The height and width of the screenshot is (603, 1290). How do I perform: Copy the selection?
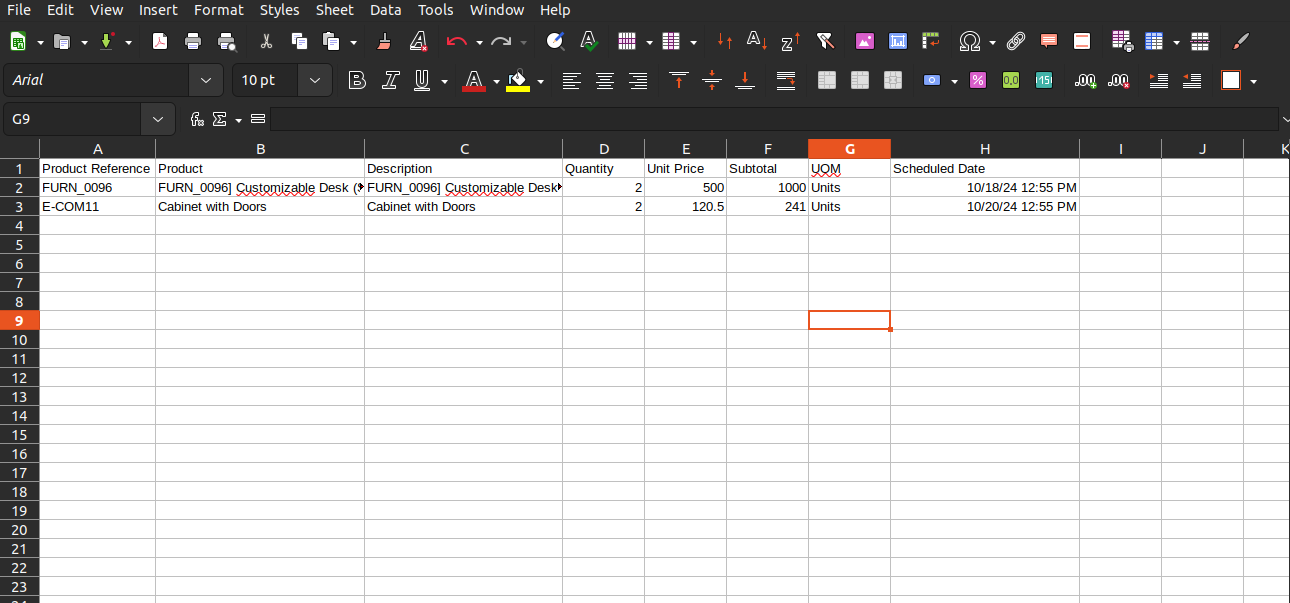[x=299, y=42]
